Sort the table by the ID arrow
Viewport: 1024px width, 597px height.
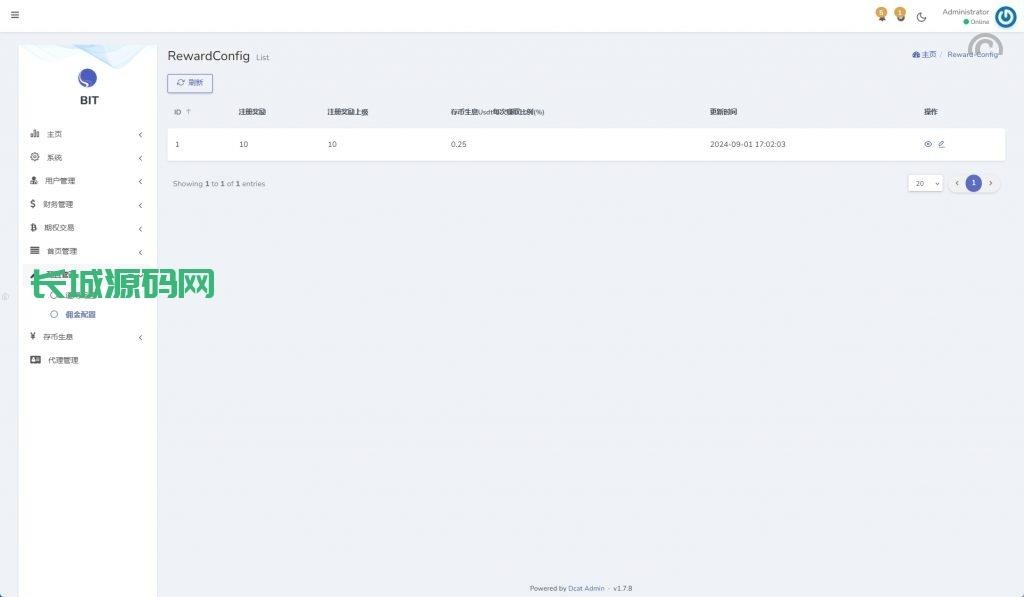[x=189, y=112]
